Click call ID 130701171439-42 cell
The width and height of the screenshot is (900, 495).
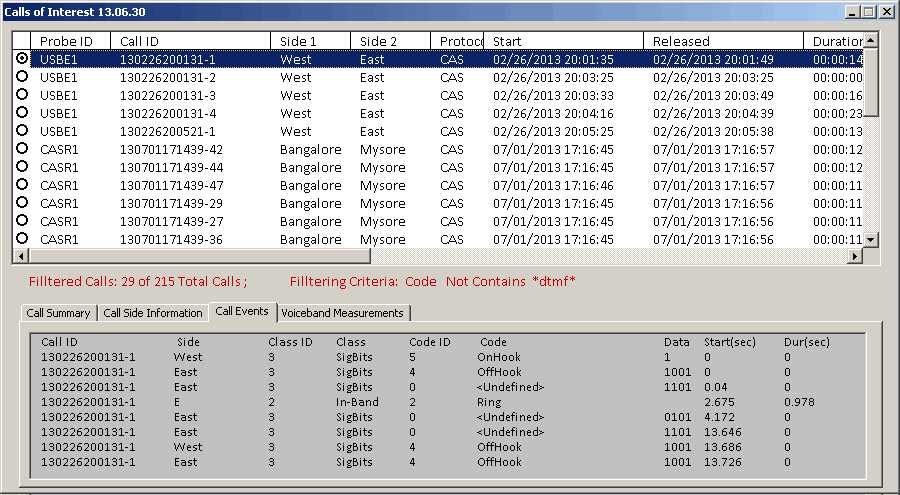[x=172, y=150]
